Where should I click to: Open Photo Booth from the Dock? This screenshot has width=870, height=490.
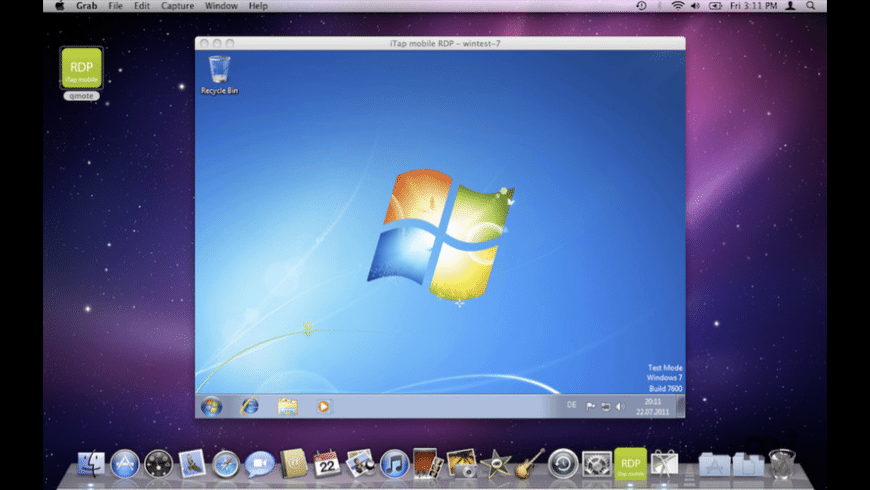click(428, 463)
